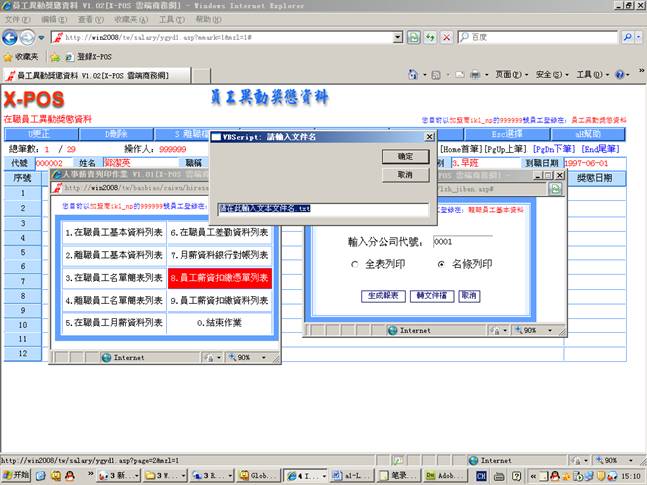Click the 生成報表 button

383,297
